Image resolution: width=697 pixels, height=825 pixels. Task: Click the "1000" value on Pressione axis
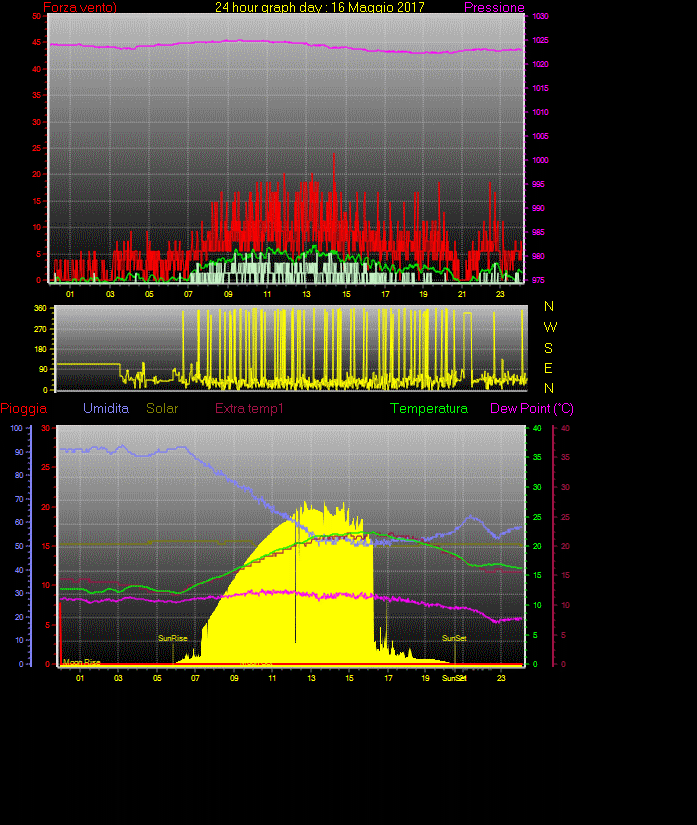click(540, 160)
